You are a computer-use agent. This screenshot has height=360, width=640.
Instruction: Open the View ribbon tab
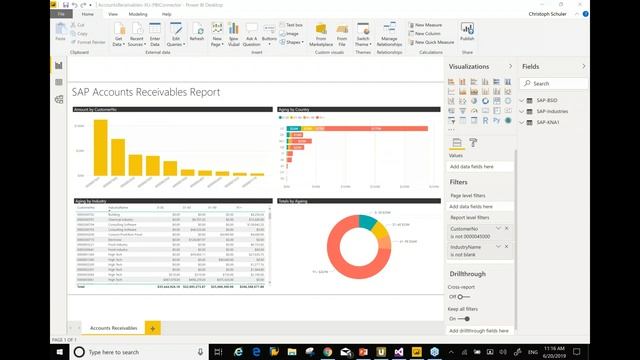113,14
